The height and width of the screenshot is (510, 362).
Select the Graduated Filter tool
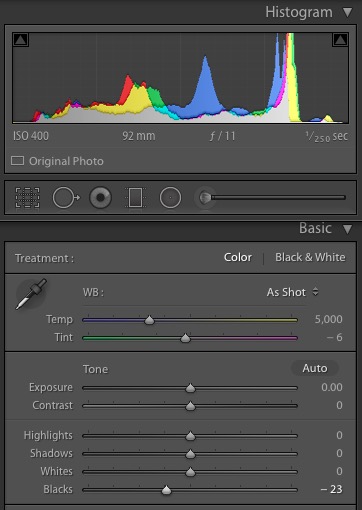135,197
